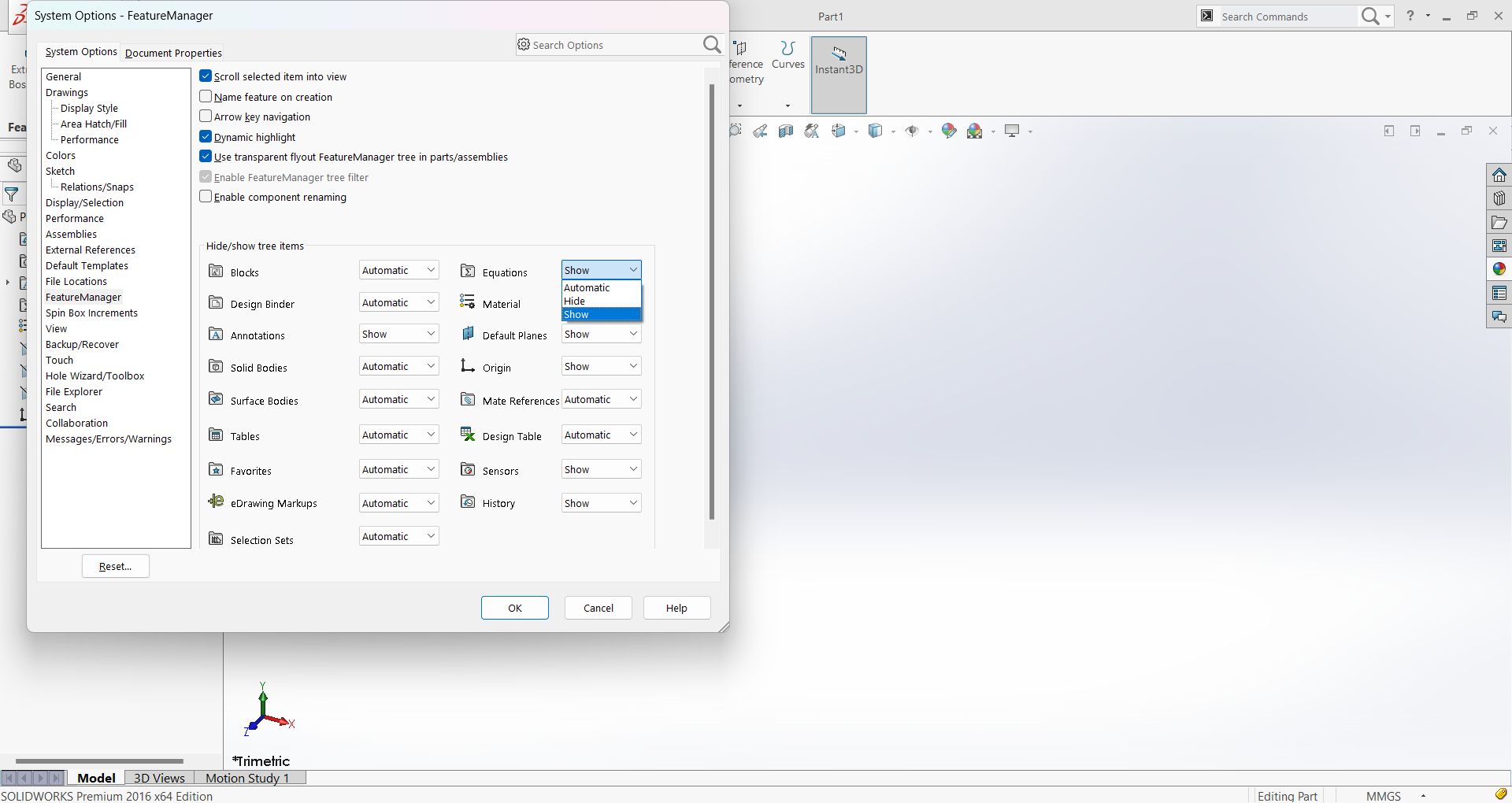Click the Surface Bodies icon
Viewport: 1512px width, 803px height.
[216, 399]
